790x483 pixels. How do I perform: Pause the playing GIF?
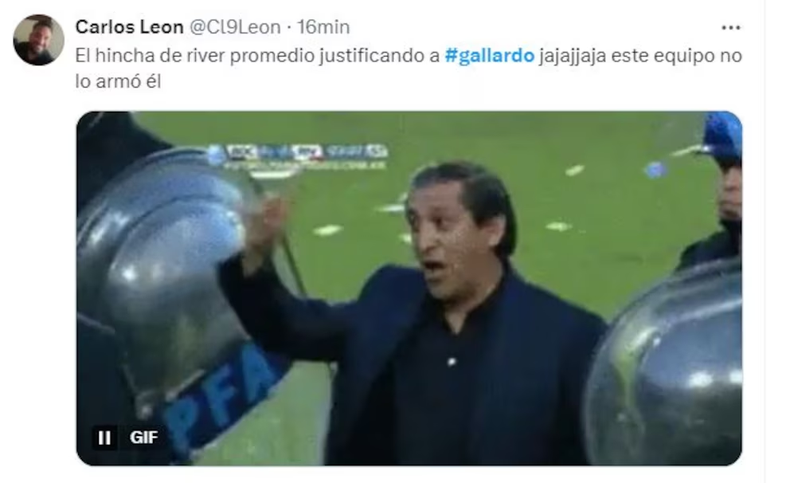click(x=104, y=438)
